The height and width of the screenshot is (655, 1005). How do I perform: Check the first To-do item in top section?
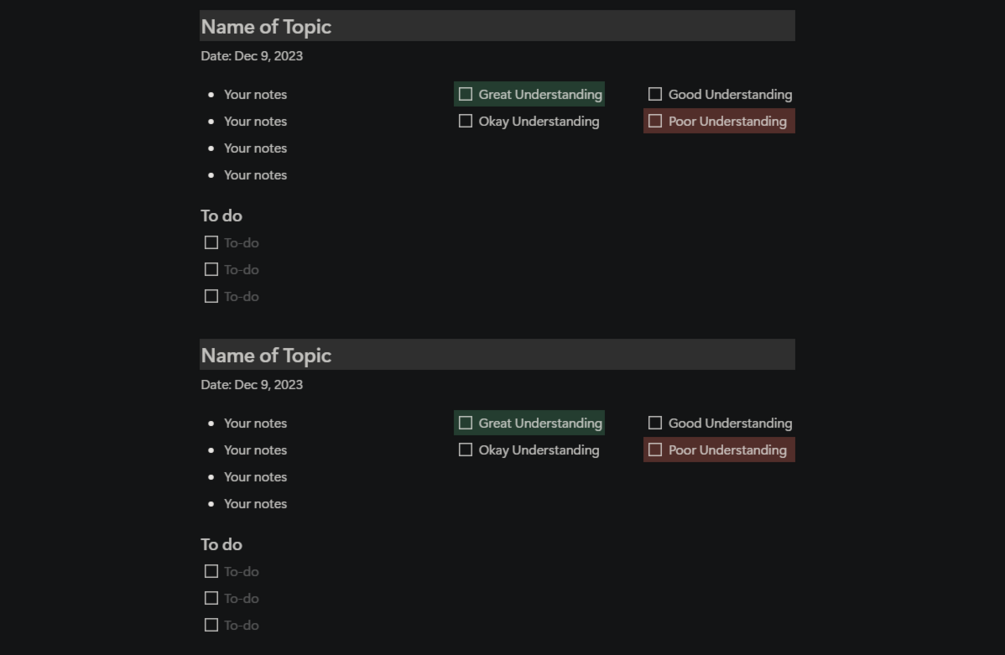(x=211, y=242)
